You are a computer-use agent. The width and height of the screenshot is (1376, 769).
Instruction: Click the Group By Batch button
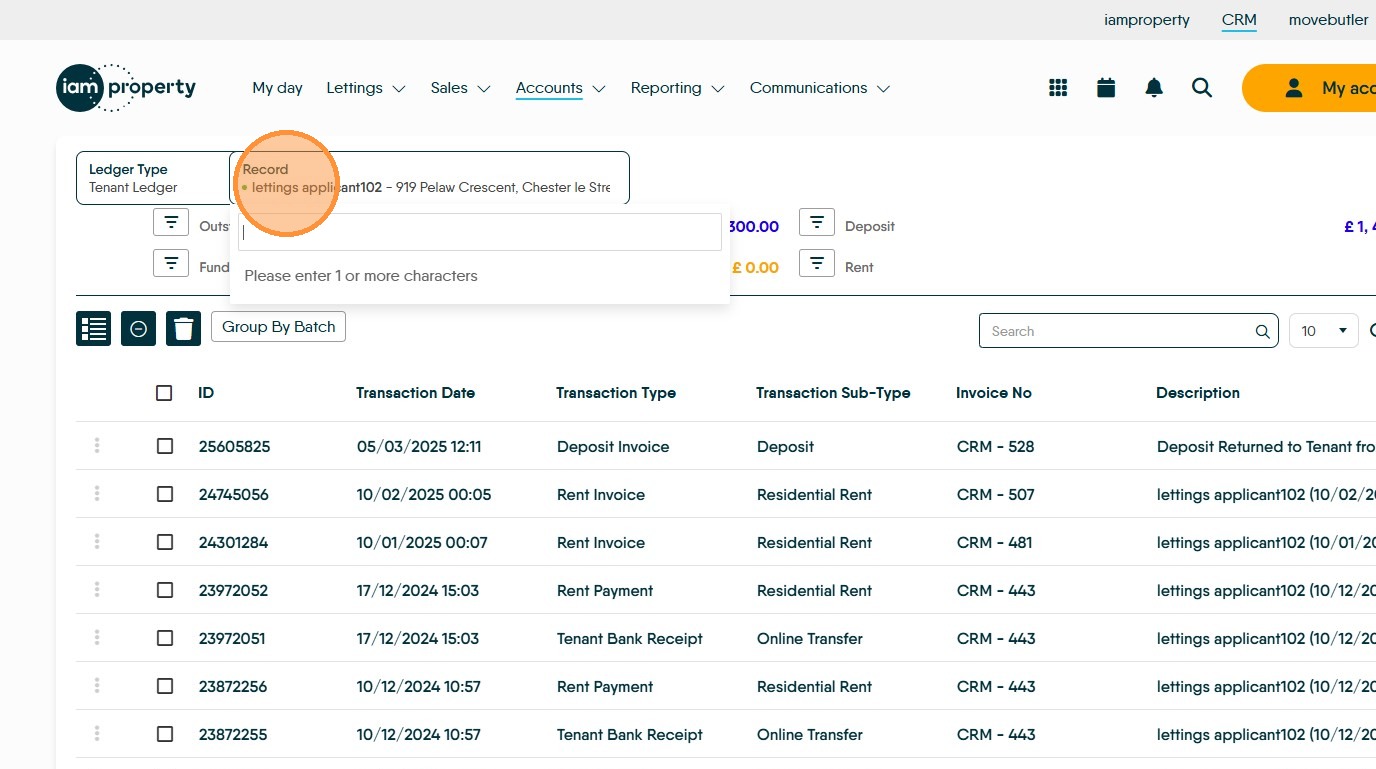(278, 327)
